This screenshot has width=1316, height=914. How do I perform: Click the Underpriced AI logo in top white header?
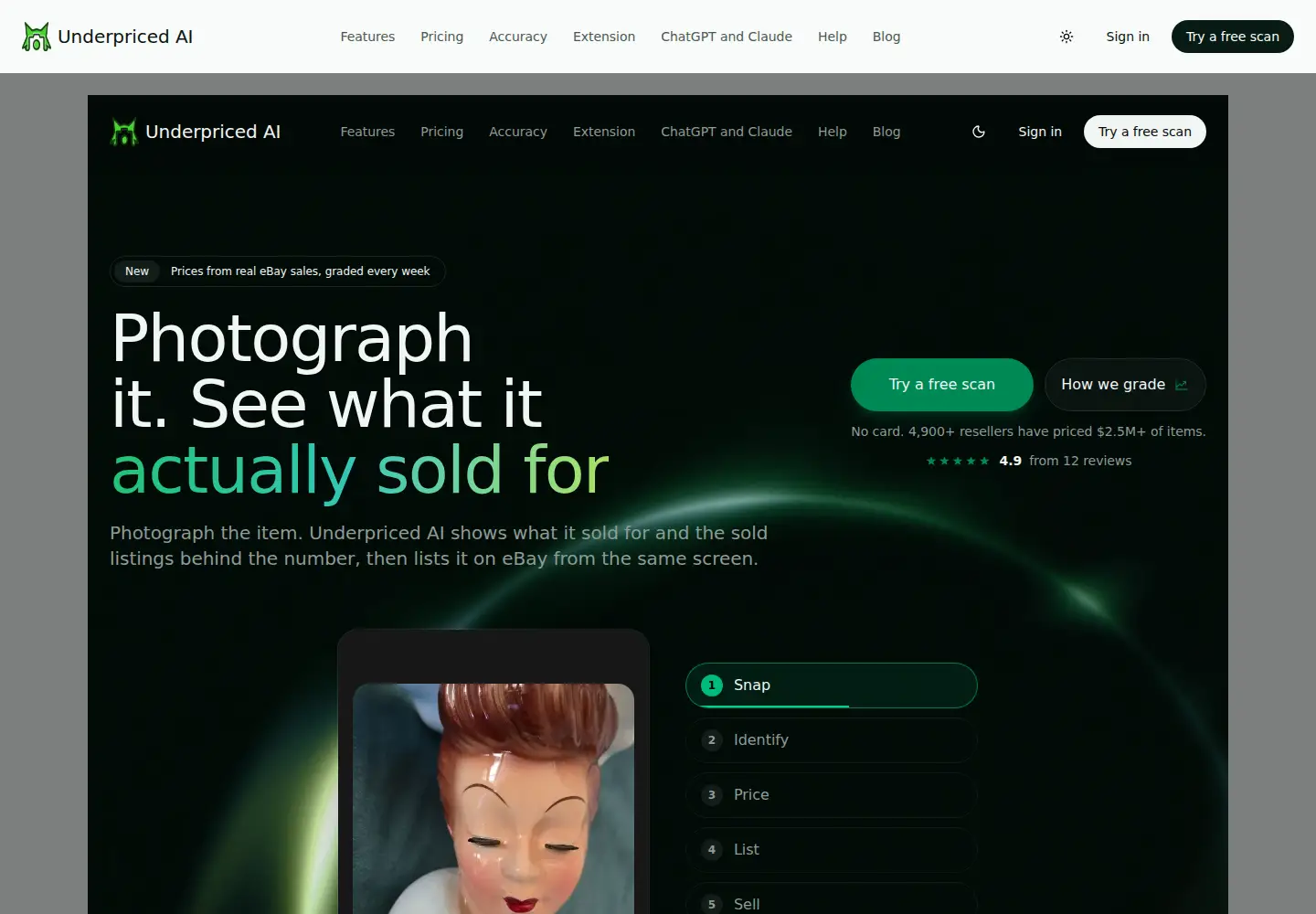107,37
